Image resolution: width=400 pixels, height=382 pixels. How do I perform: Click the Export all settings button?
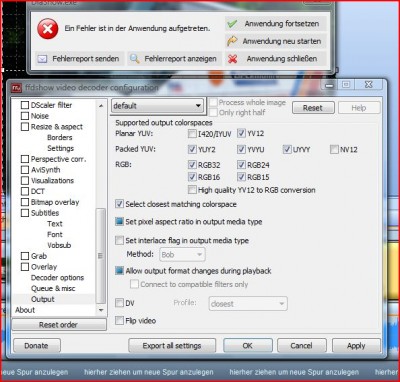coord(172,346)
